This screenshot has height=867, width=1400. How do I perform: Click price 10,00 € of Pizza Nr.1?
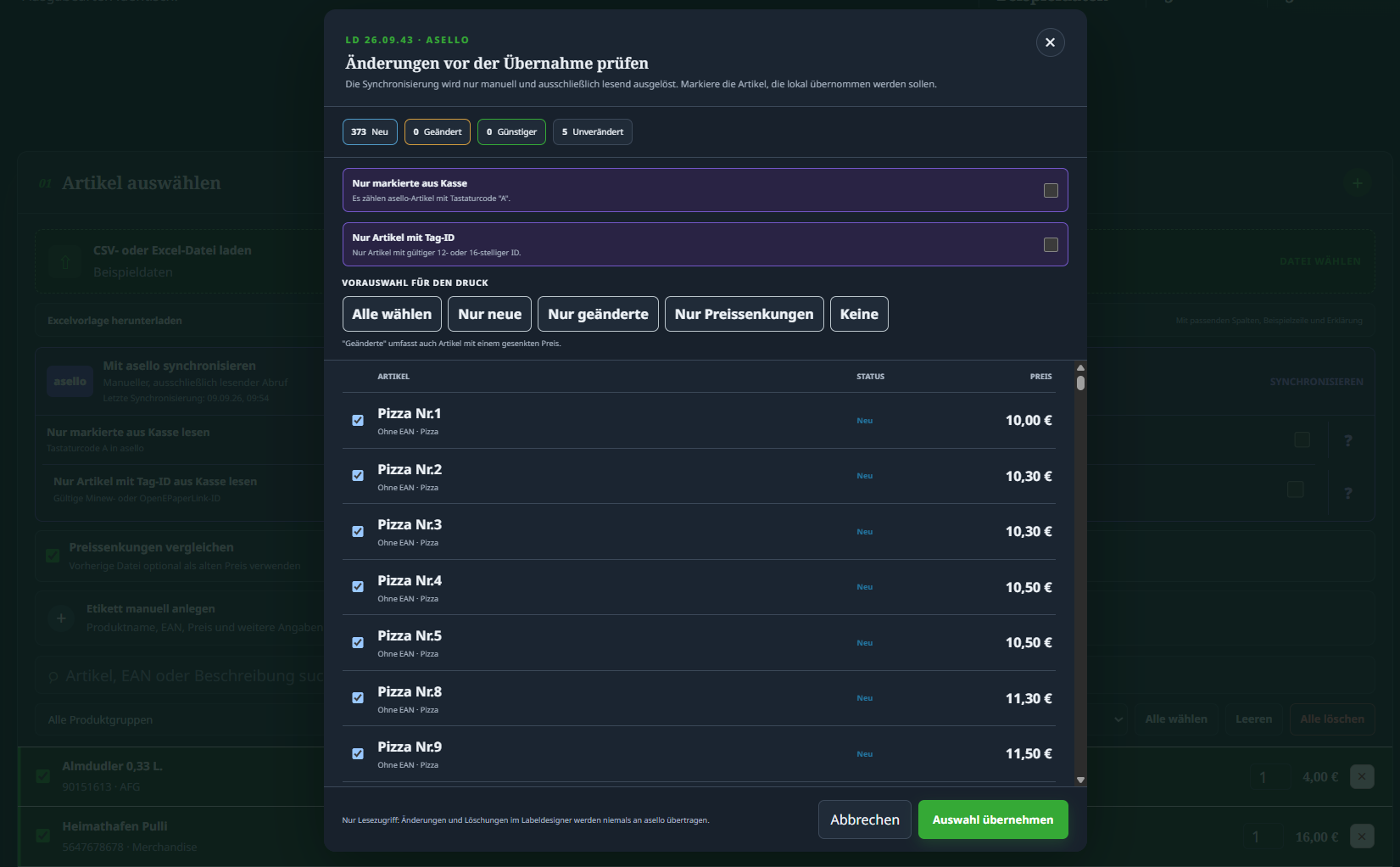pyautogui.click(x=1029, y=421)
